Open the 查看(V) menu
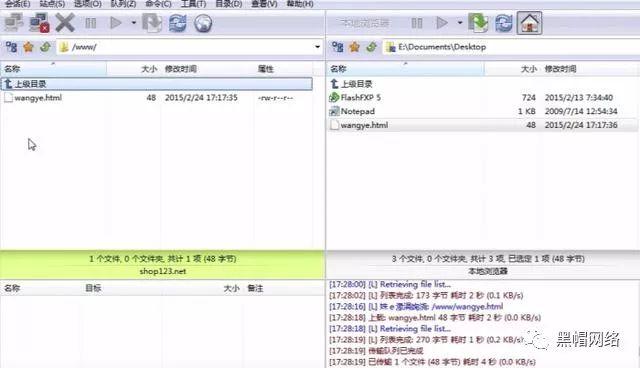This screenshot has height=368, width=640. click(x=264, y=4)
